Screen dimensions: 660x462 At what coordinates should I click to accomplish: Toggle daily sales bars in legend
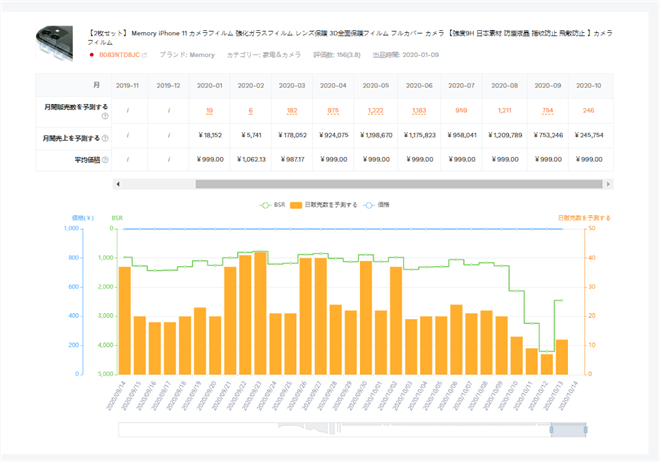[x=326, y=205]
